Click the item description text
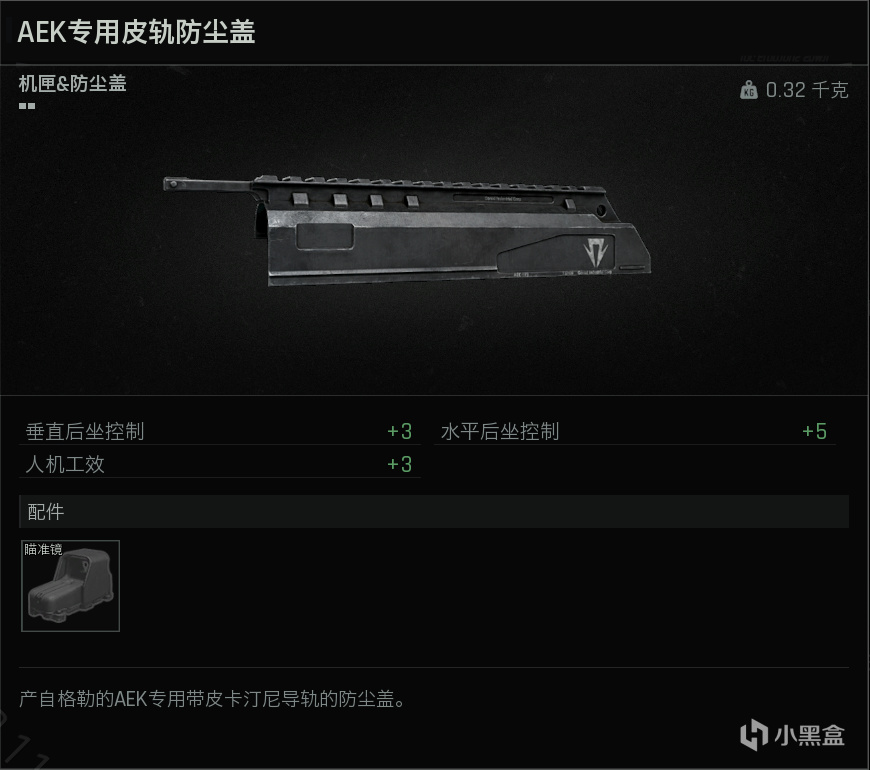 click(x=212, y=699)
